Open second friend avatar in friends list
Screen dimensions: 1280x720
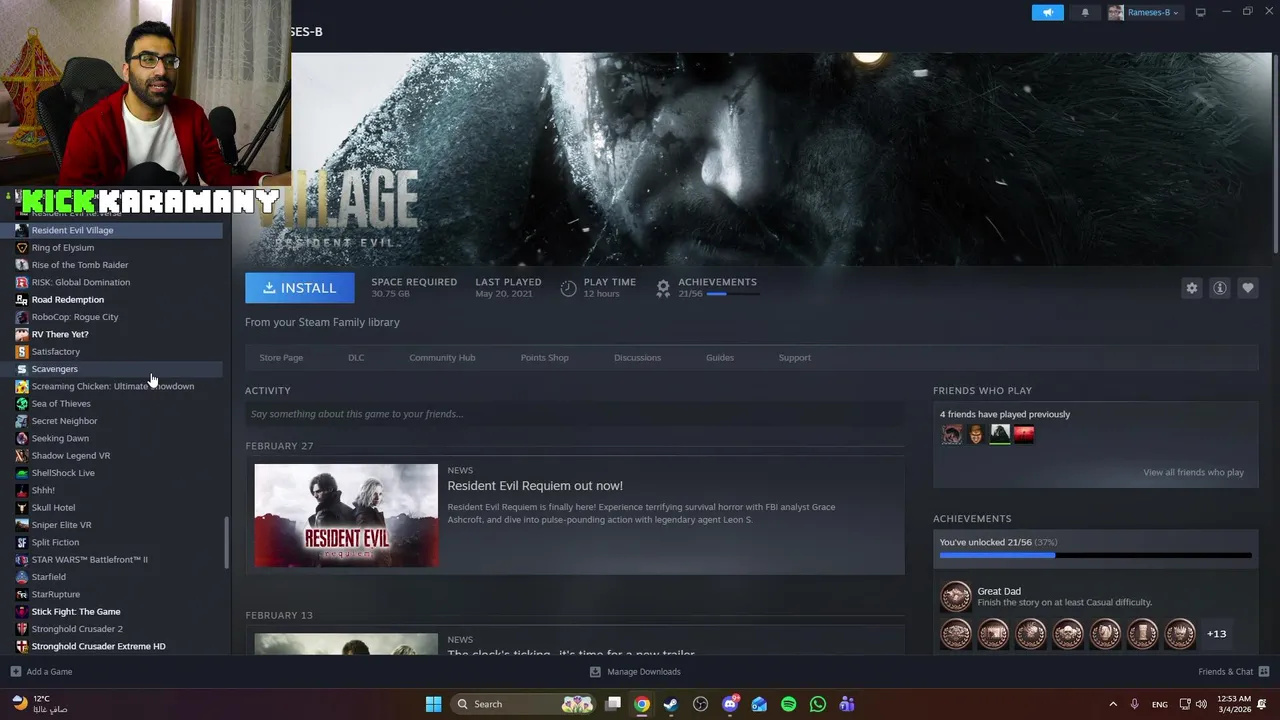[x=976, y=434]
